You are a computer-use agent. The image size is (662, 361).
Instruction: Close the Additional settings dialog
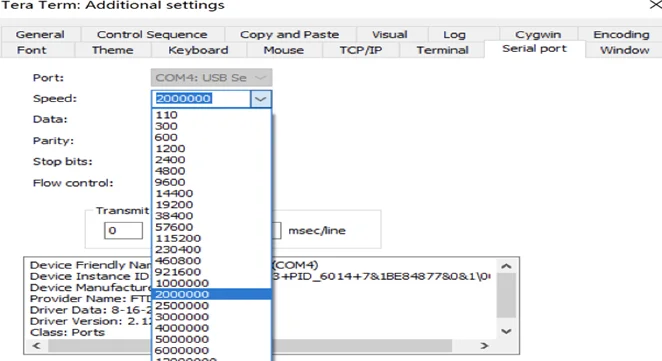(x=656, y=5)
